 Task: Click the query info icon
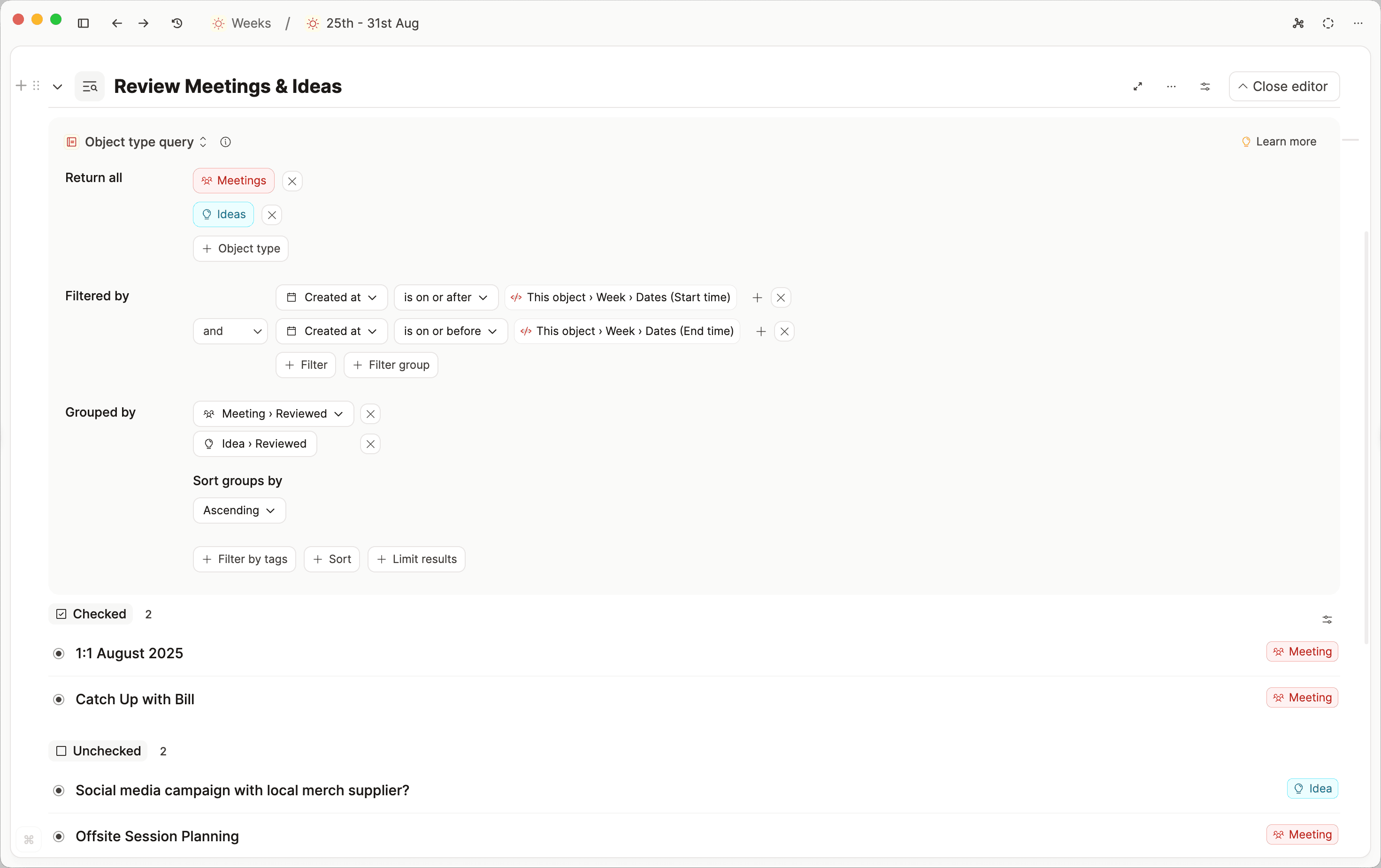pos(225,142)
